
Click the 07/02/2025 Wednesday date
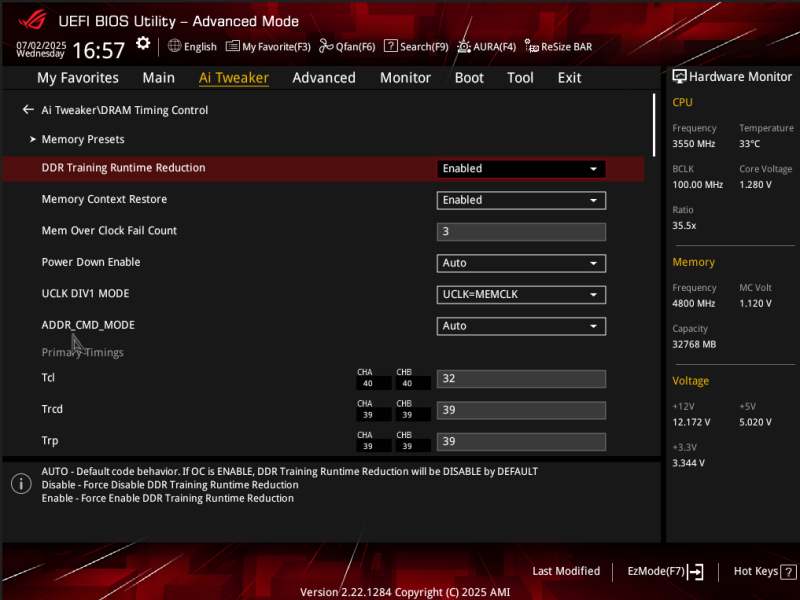[41, 49]
